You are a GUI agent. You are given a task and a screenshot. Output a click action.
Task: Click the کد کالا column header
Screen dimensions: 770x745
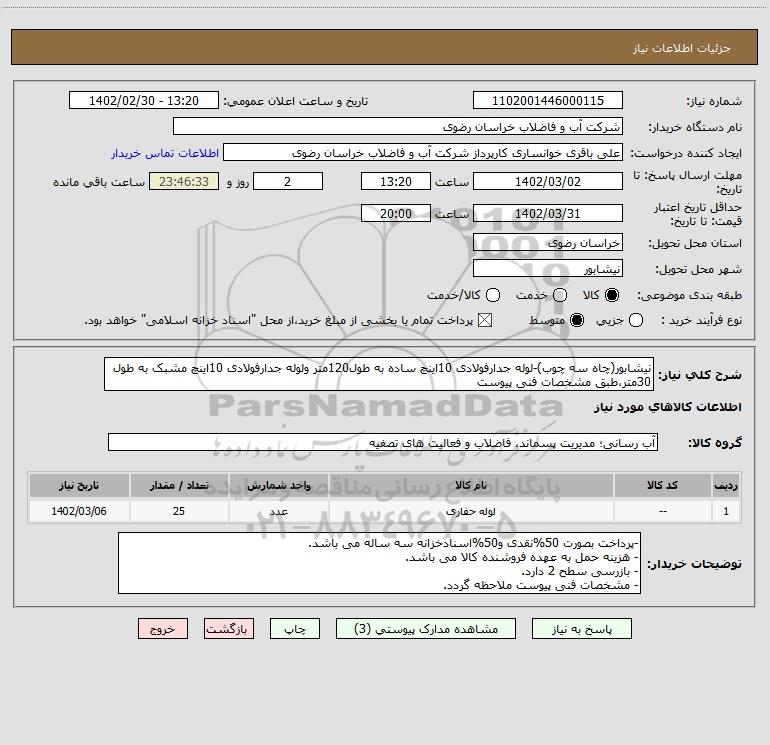point(663,486)
